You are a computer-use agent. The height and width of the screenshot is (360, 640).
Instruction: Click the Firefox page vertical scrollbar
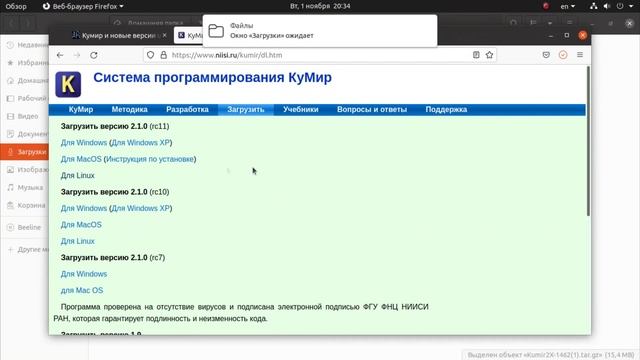click(x=588, y=141)
